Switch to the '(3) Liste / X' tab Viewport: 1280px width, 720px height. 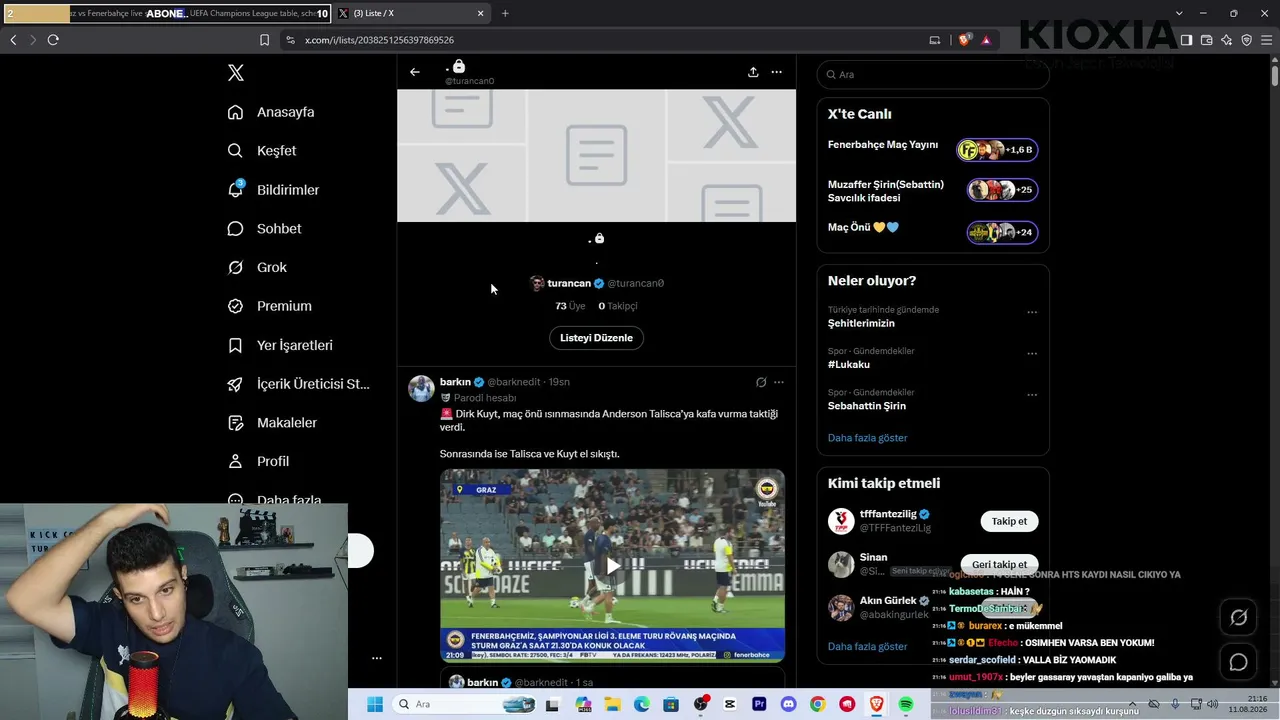coord(410,13)
